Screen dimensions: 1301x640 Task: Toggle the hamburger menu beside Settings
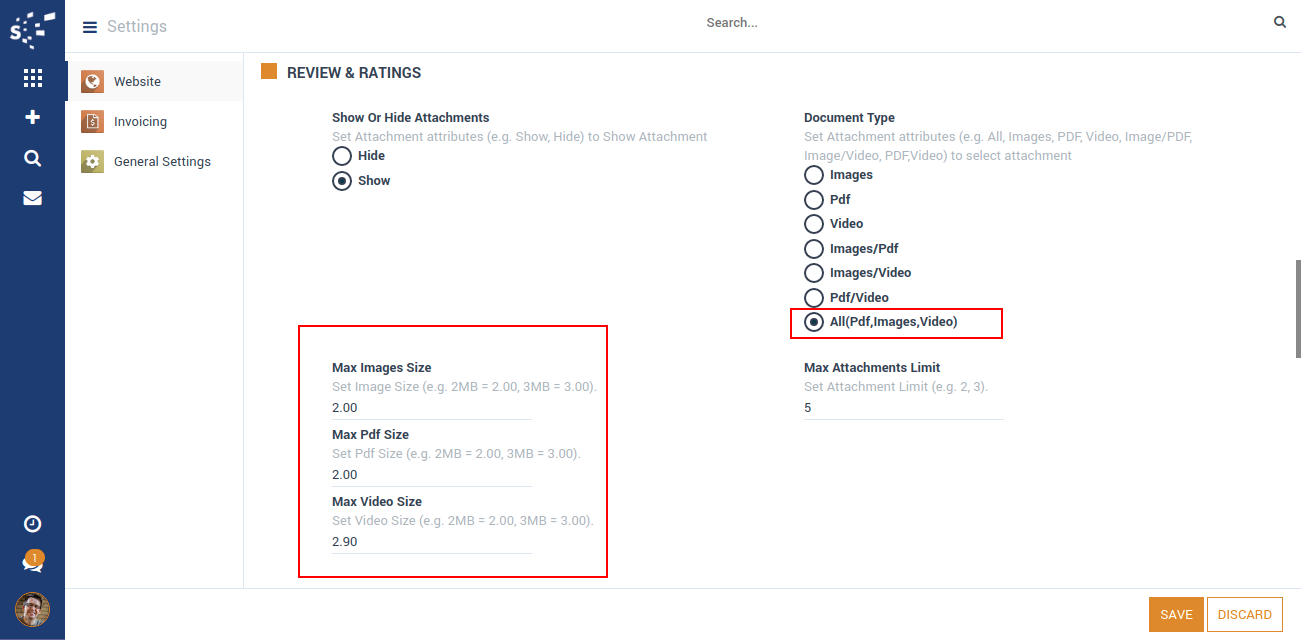point(90,27)
